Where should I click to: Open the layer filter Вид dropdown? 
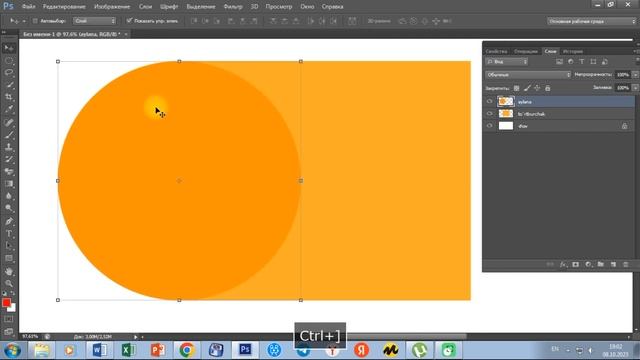(x=507, y=62)
